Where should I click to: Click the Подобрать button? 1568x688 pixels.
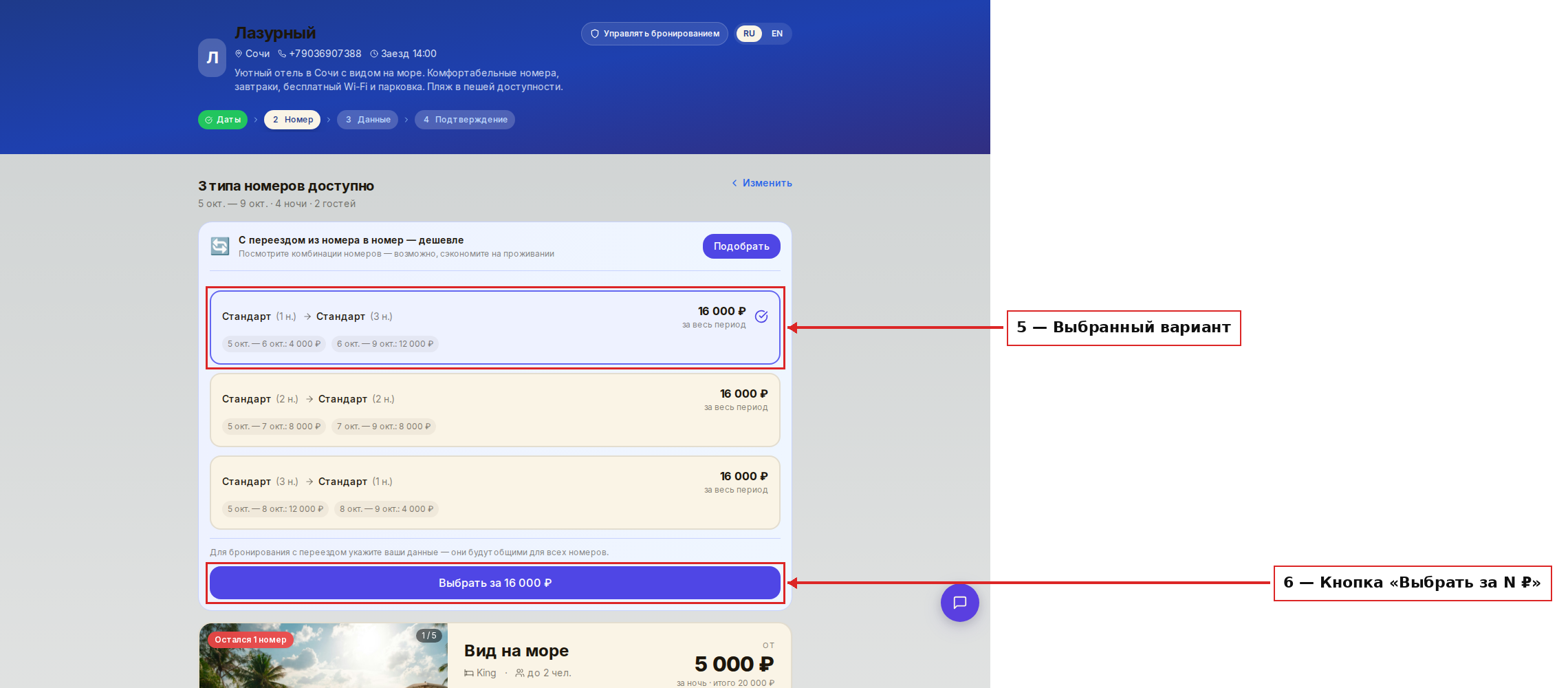point(741,246)
